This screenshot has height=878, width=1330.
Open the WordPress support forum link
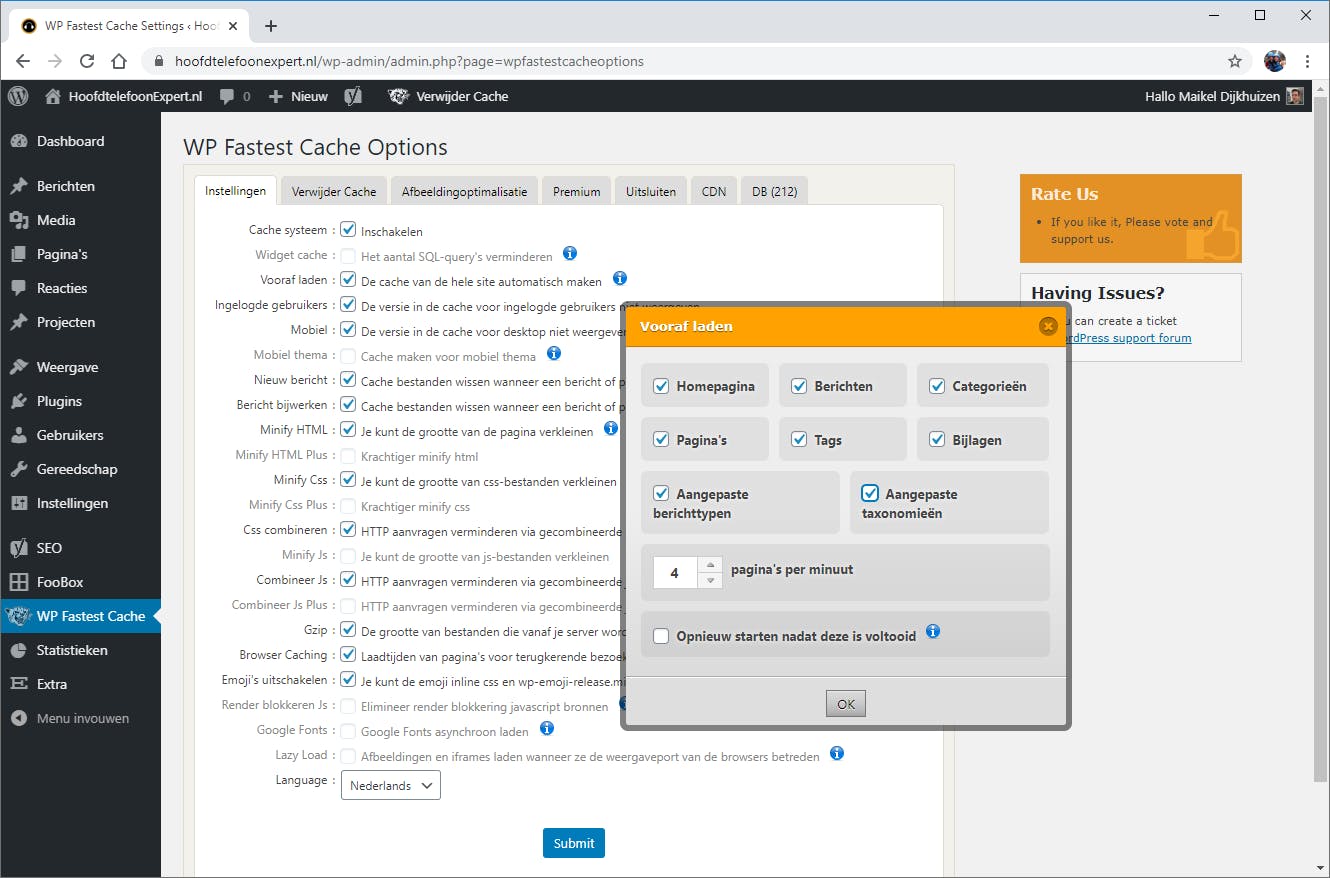[1129, 338]
